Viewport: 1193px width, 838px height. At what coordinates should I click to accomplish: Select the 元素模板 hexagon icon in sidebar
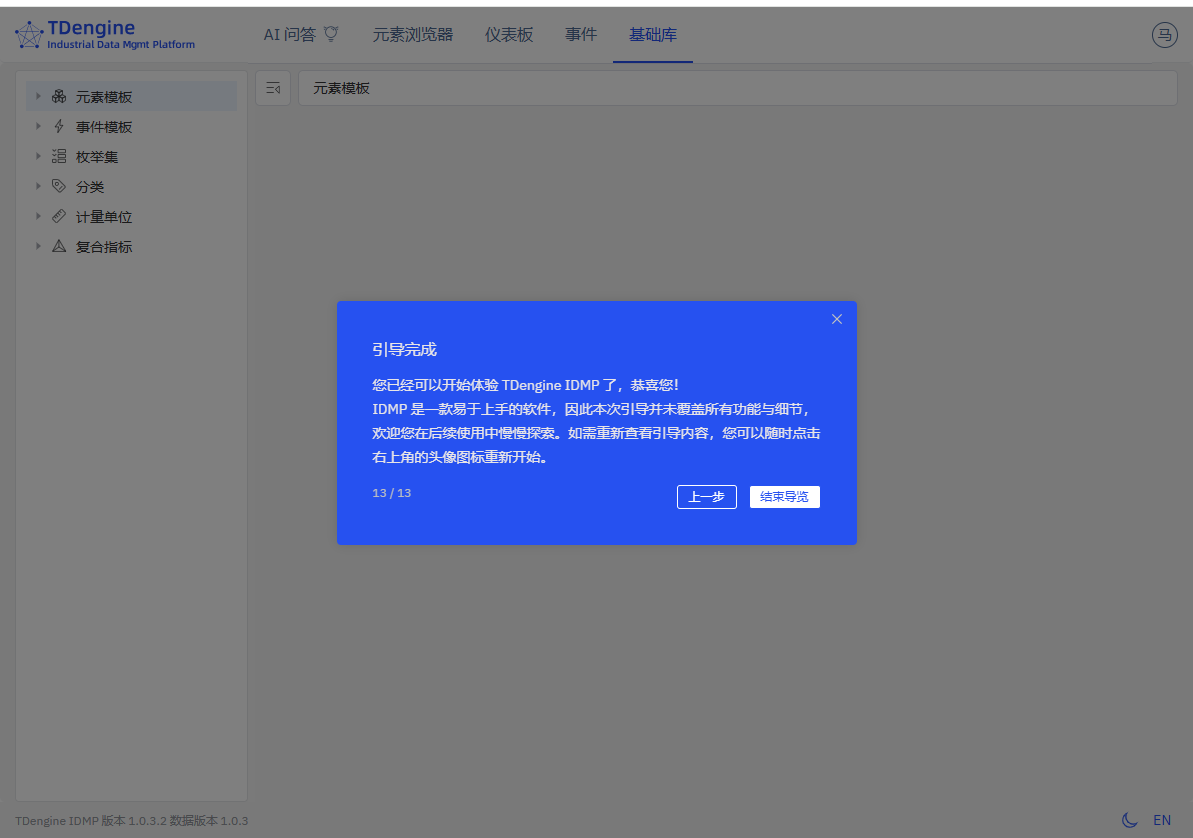tap(58, 96)
